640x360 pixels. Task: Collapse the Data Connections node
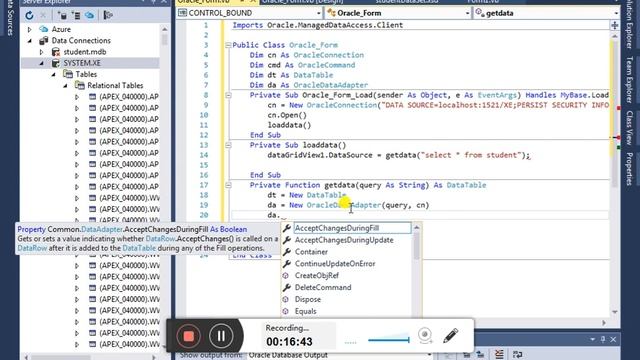29,41
